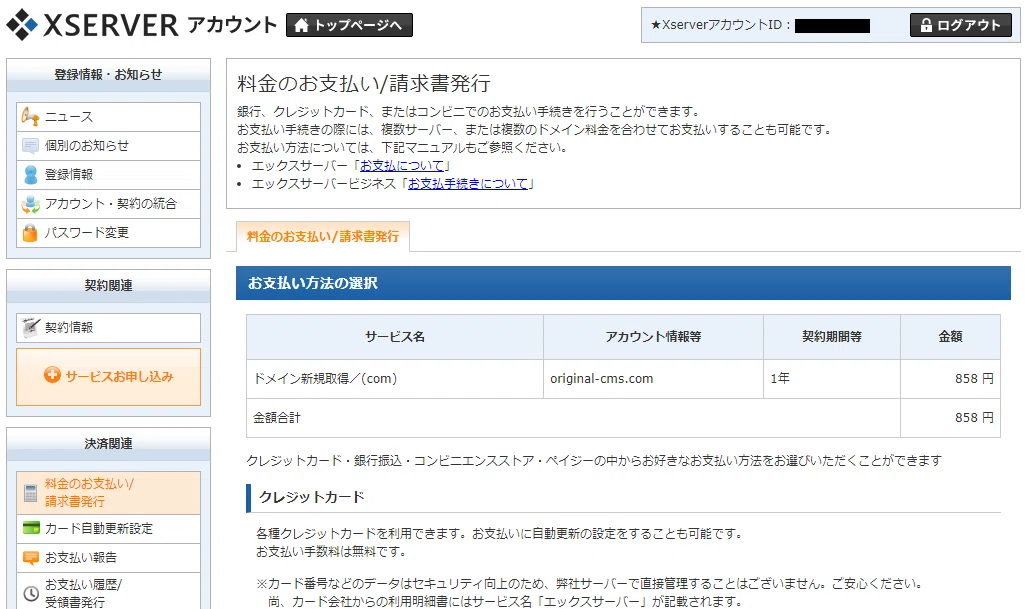Viewport: 1025px width, 609px height.
Task: Click the original-cms.com cell
Action: point(653,379)
